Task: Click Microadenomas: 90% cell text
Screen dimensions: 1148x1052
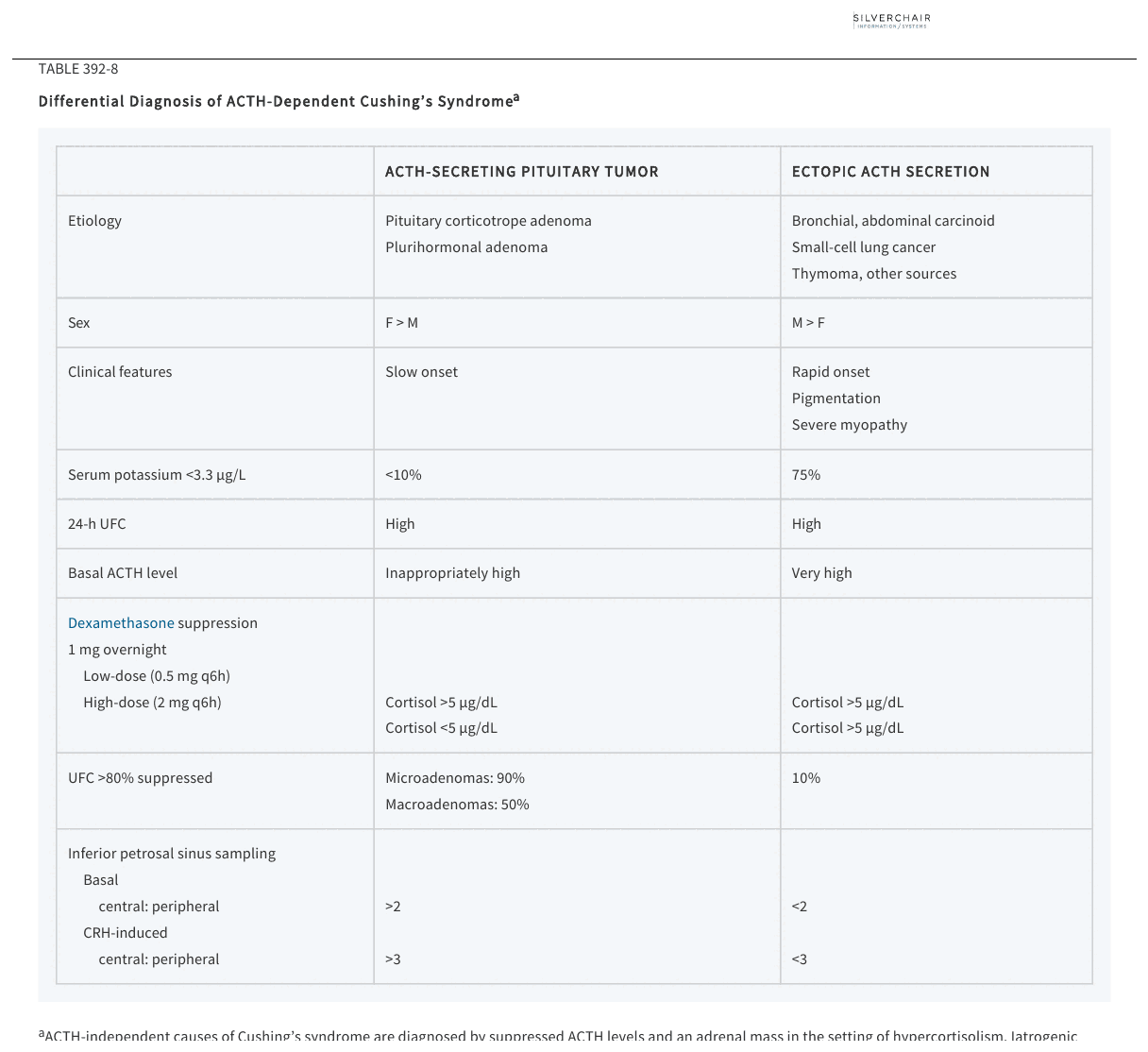Action: [x=455, y=778]
